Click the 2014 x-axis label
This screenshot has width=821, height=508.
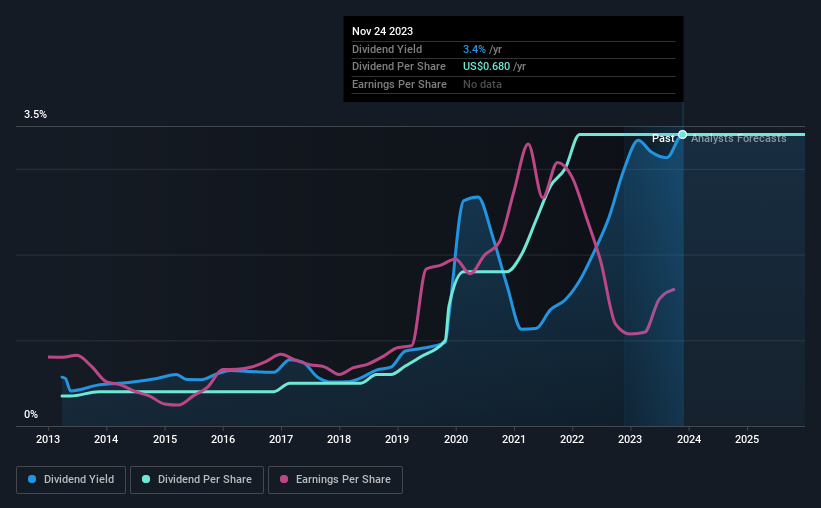(106, 439)
